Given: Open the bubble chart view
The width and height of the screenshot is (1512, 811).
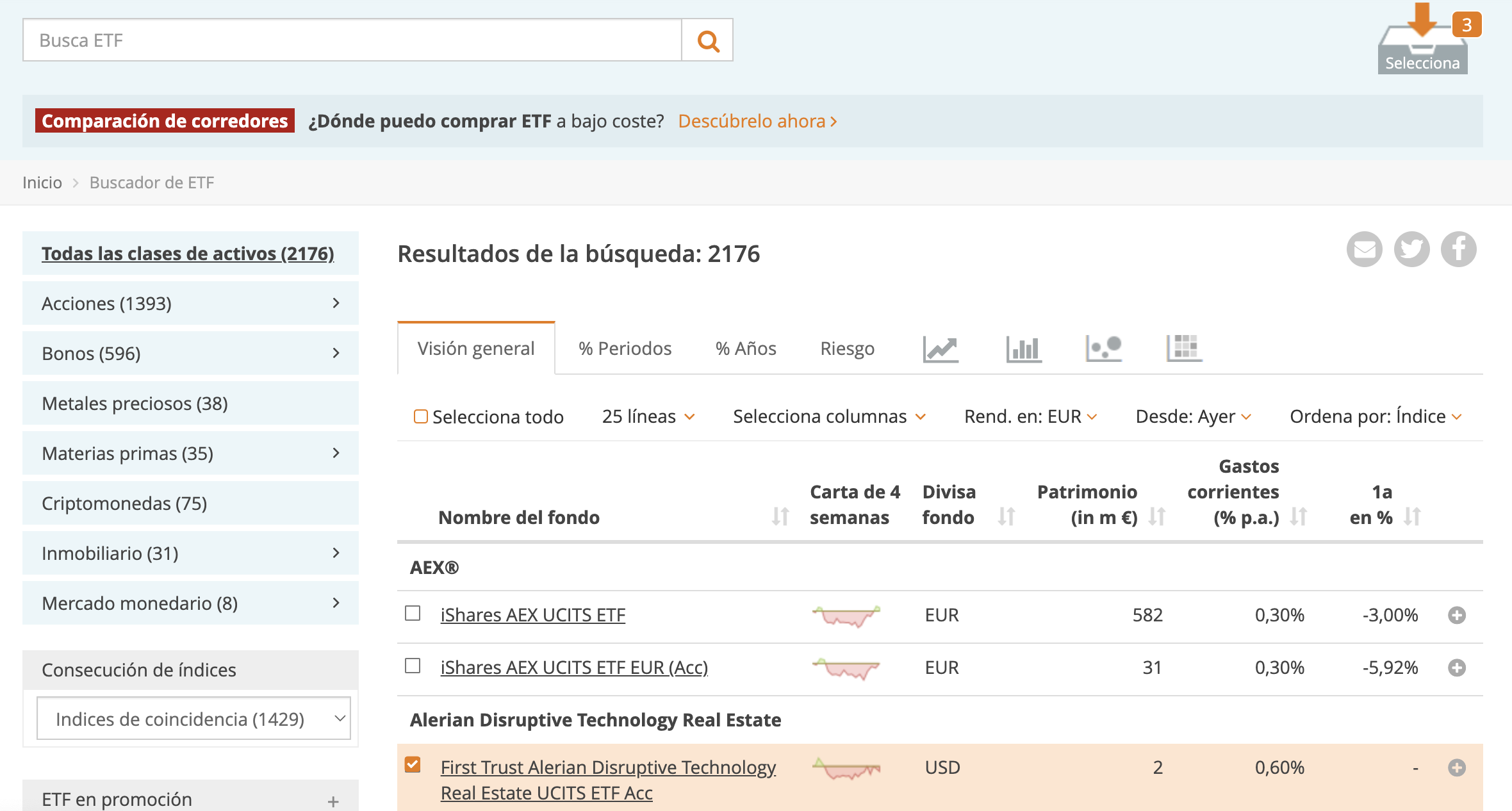Looking at the screenshot, I should (1103, 349).
